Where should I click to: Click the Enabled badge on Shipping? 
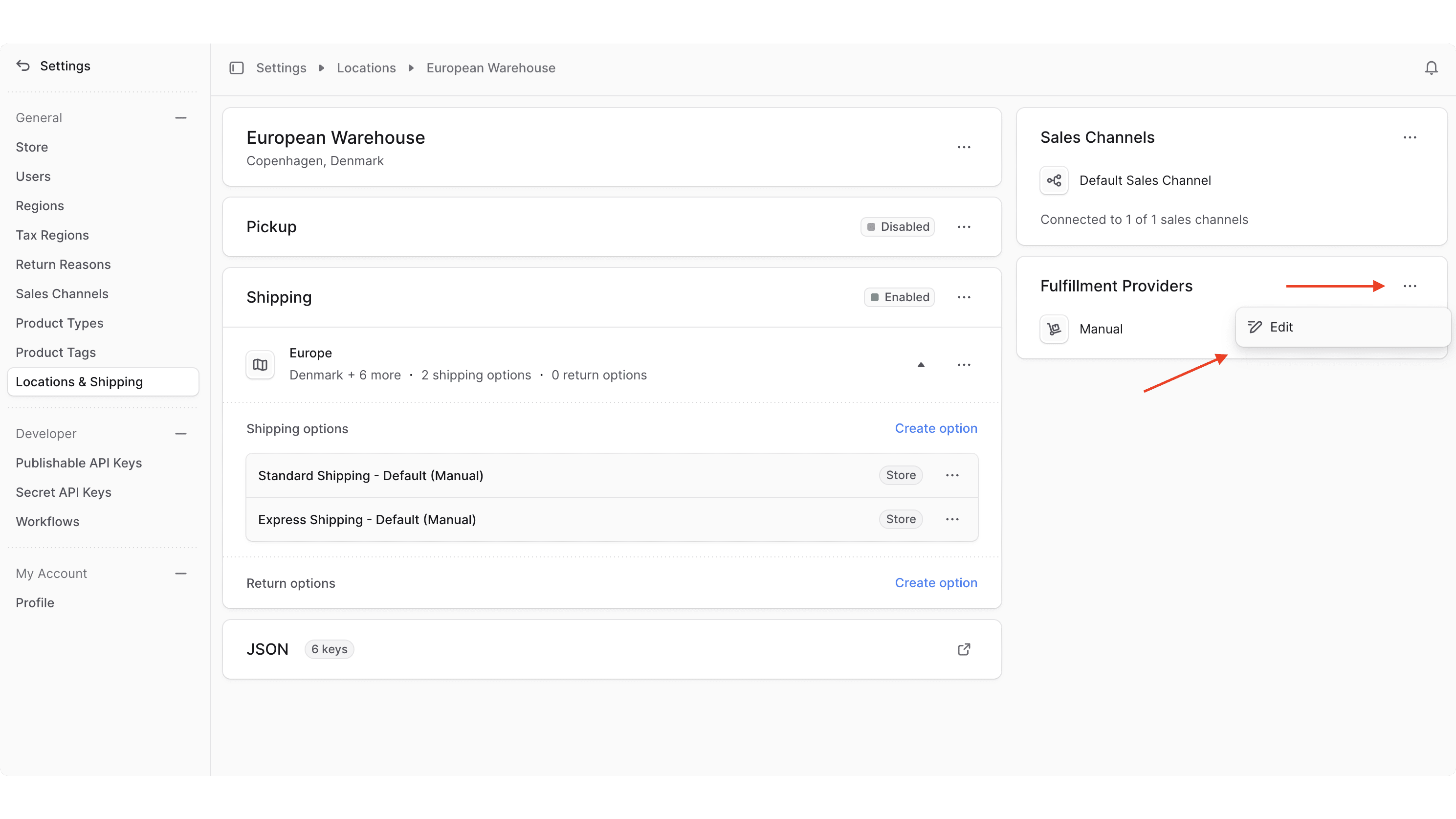pos(899,297)
